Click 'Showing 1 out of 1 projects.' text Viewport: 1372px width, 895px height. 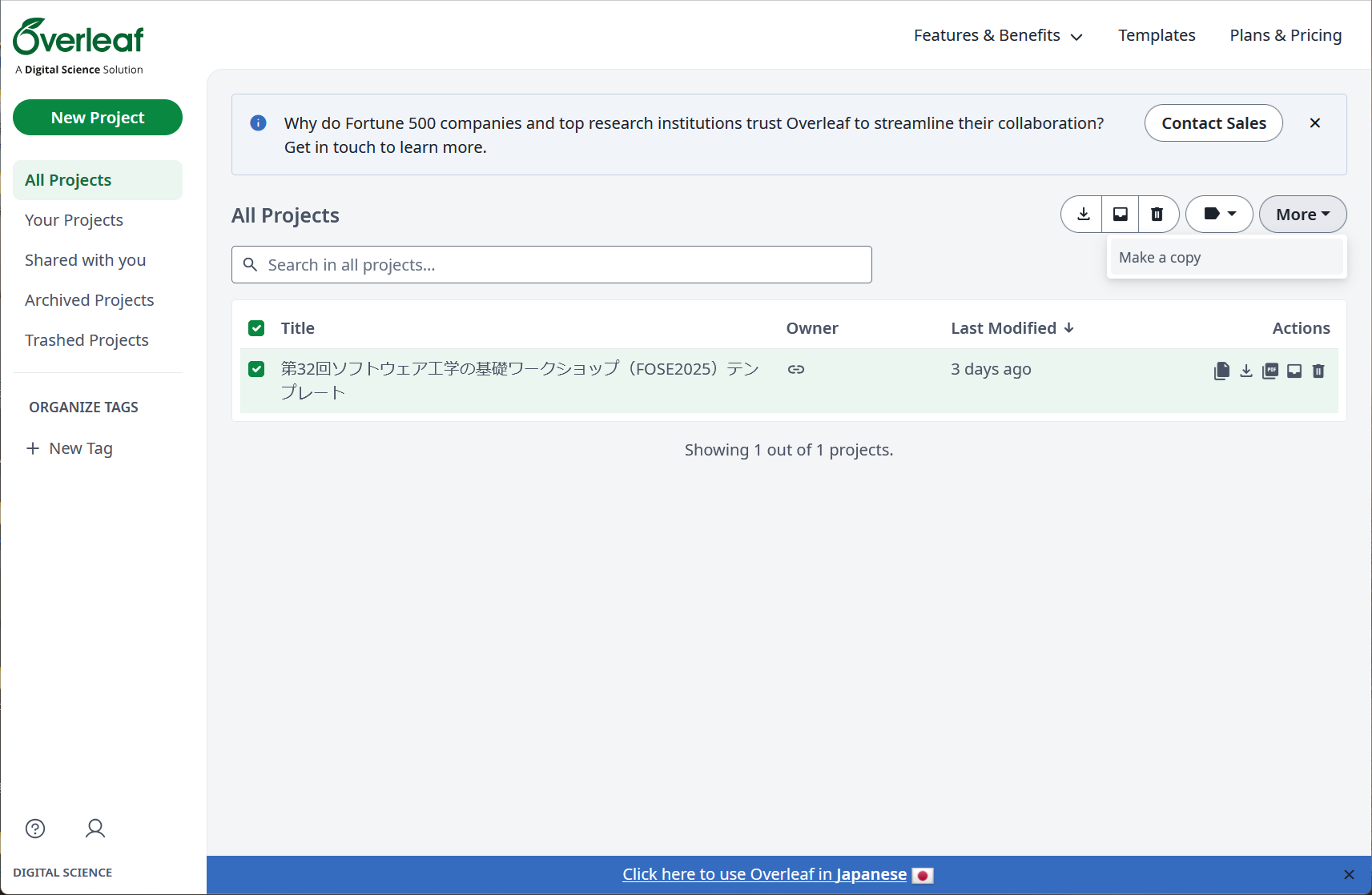tap(789, 450)
